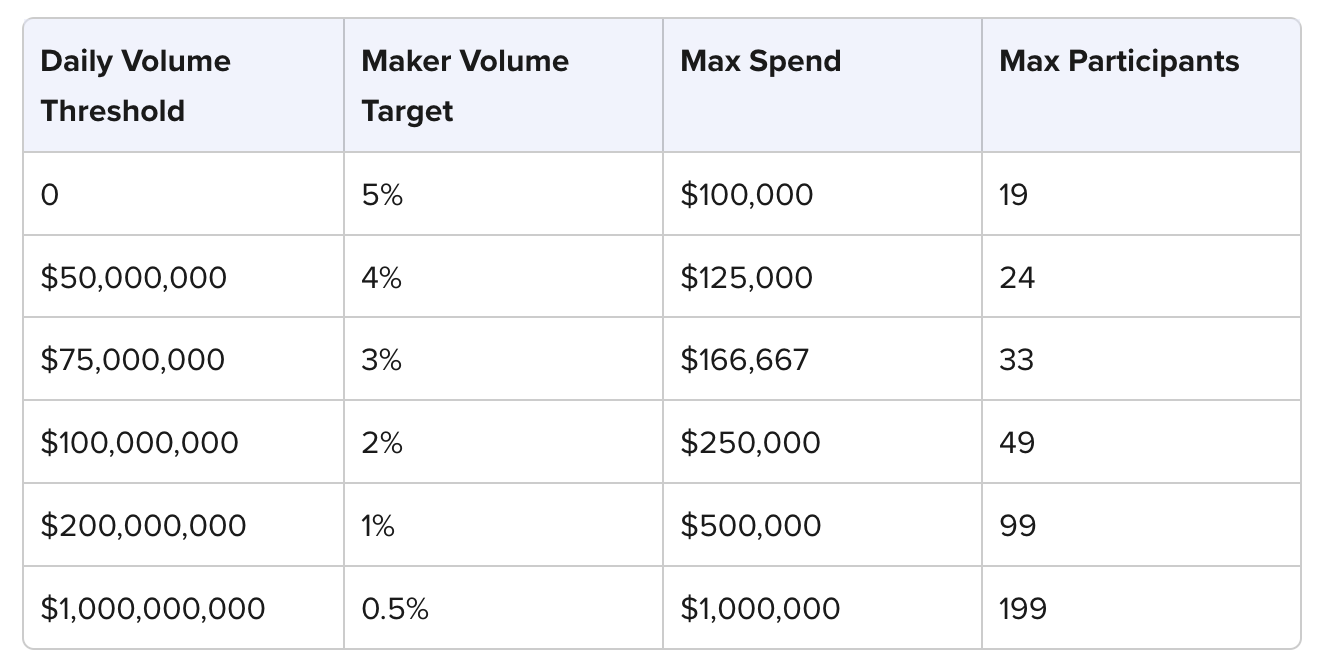Viewport: 1322px width, 664px height.
Task: Select the 199 max participants cell
Action: click(x=1022, y=608)
